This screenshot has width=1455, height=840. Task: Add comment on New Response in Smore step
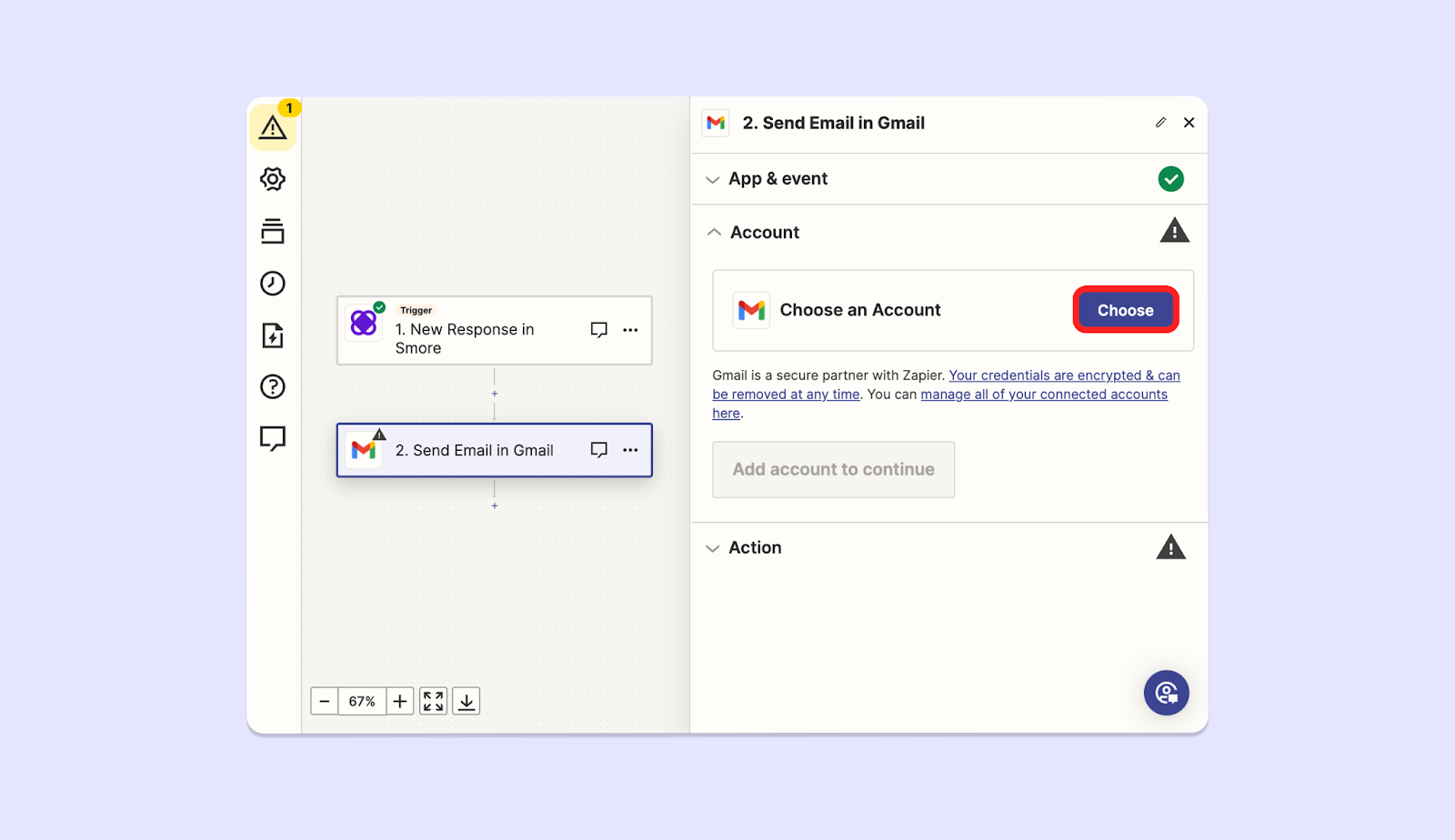[598, 330]
